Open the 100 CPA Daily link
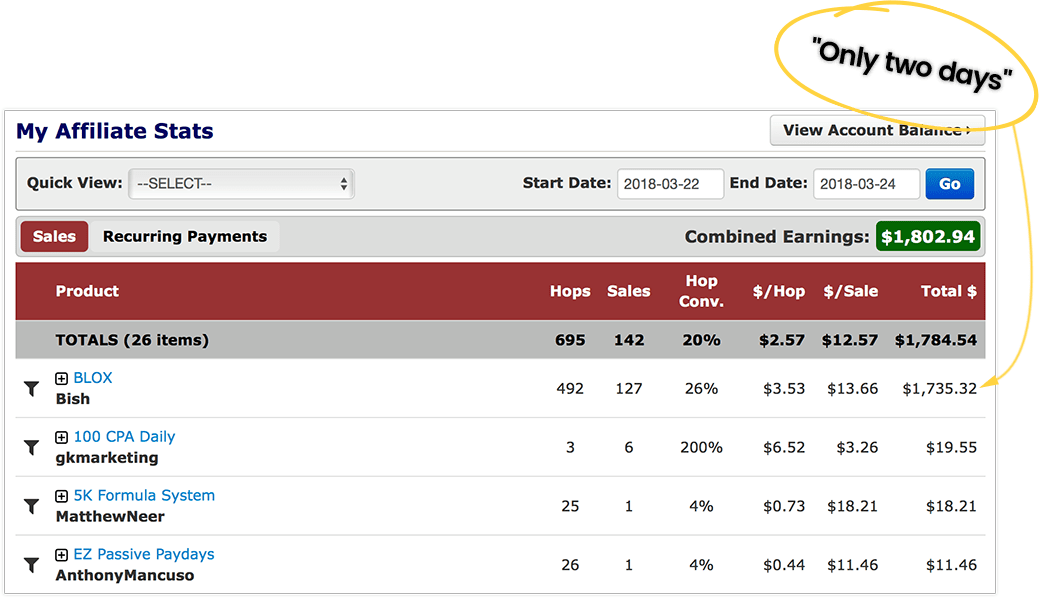 tap(124, 437)
